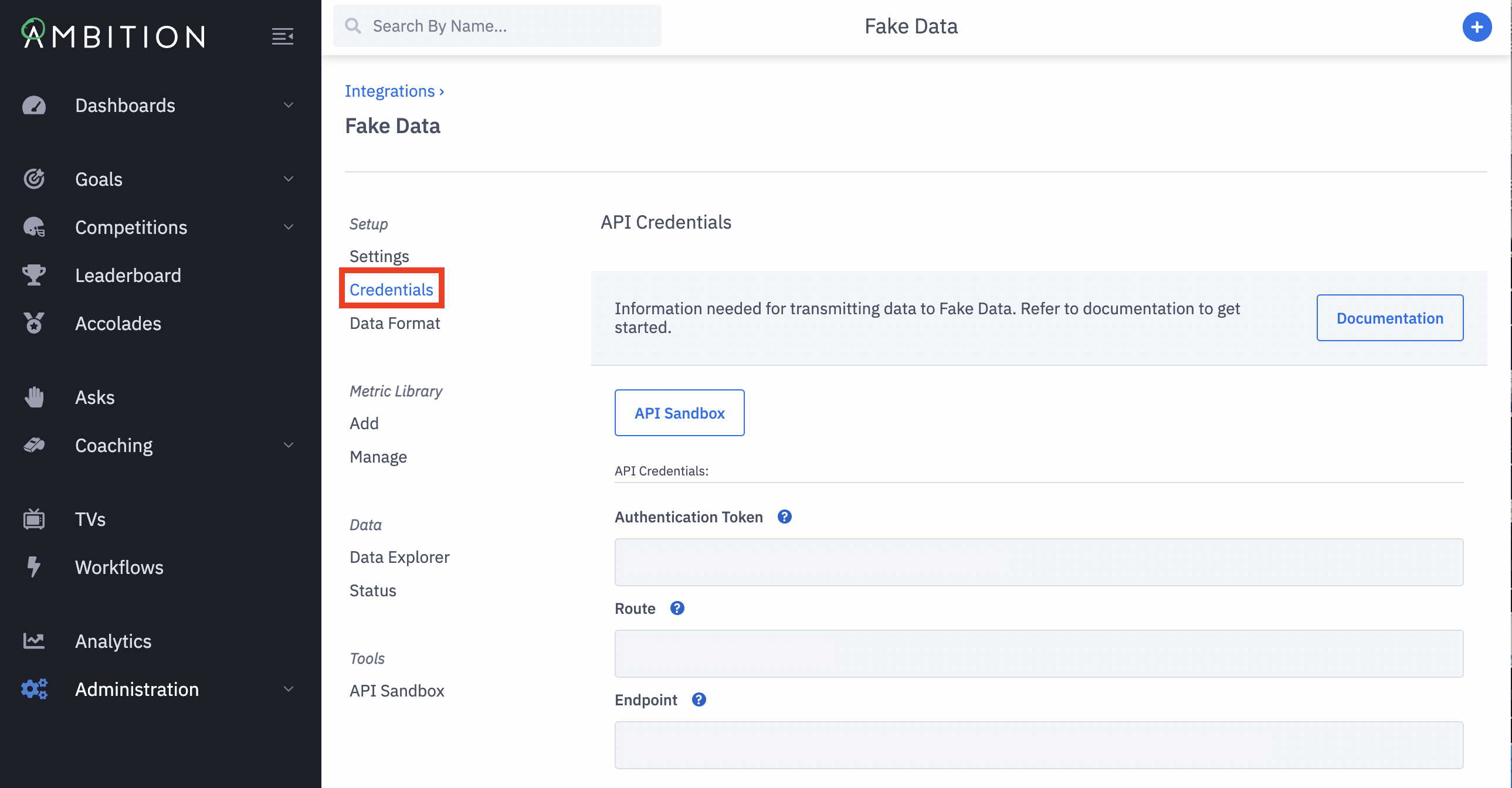
Task: Click the blue plus add button
Action: (x=1476, y=27)
